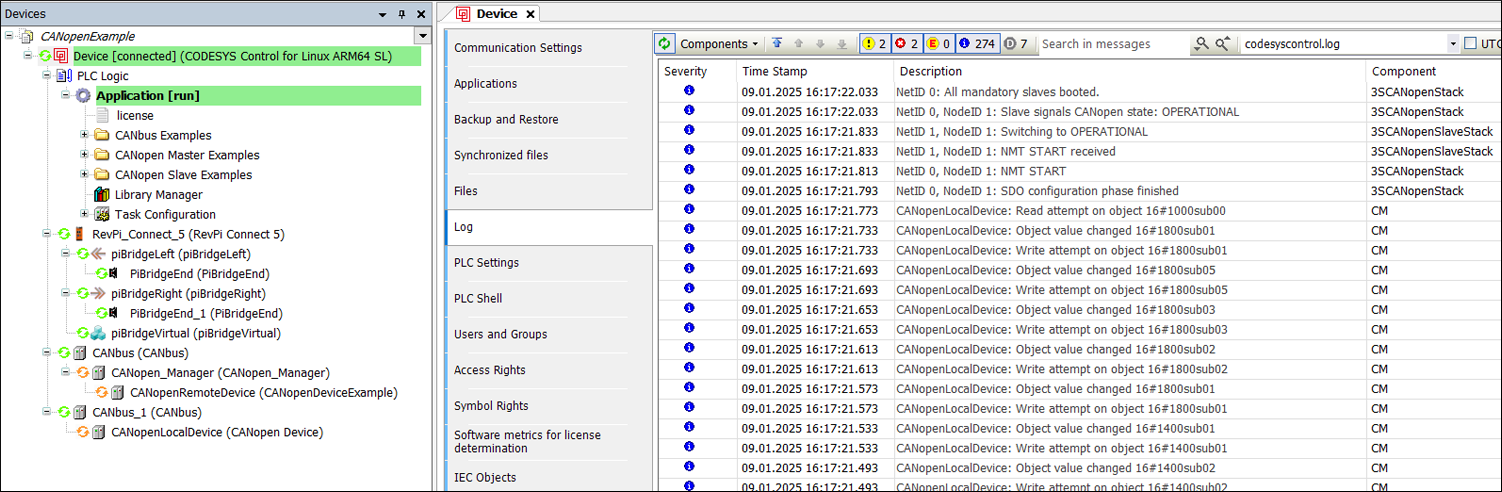1502x492 pixels.
Task: Sort by Severity column header
Action: (696, 72)
